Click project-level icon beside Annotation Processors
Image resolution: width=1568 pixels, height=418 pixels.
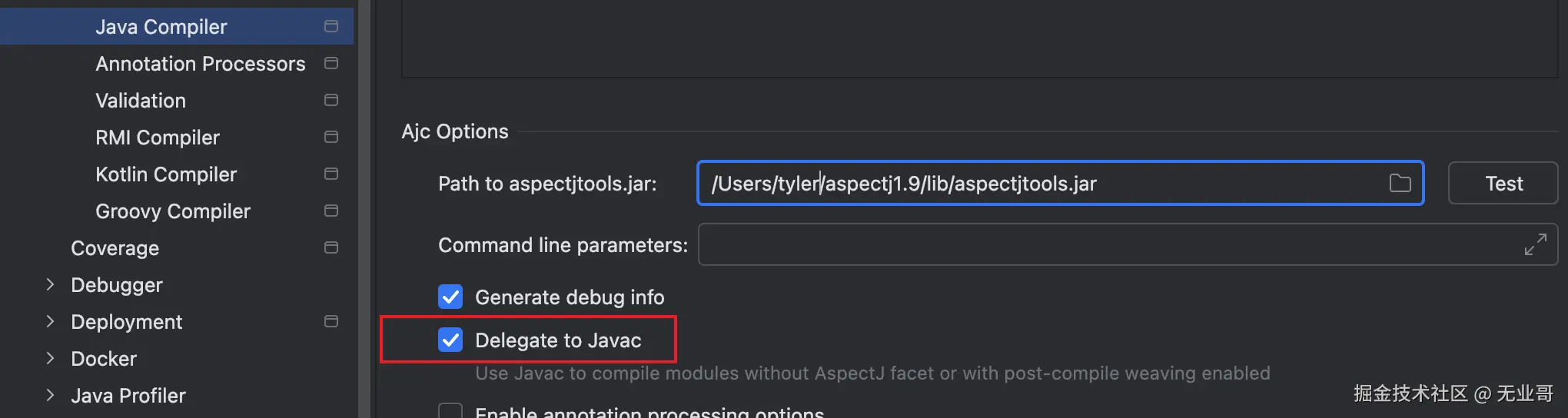click(331, 63)
